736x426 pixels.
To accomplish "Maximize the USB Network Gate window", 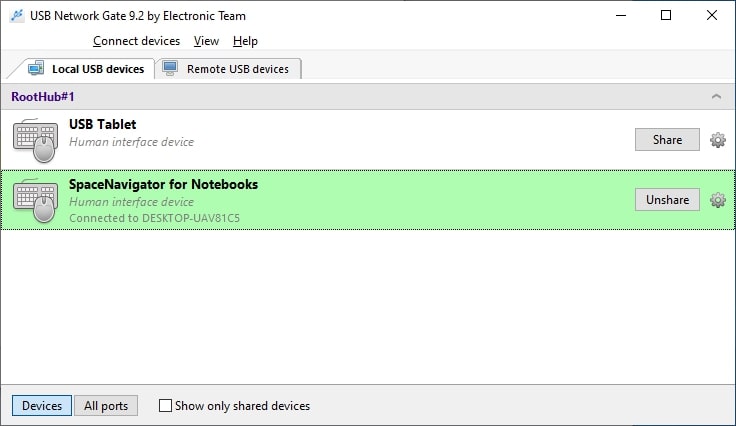I will click(x=666, y=15).
